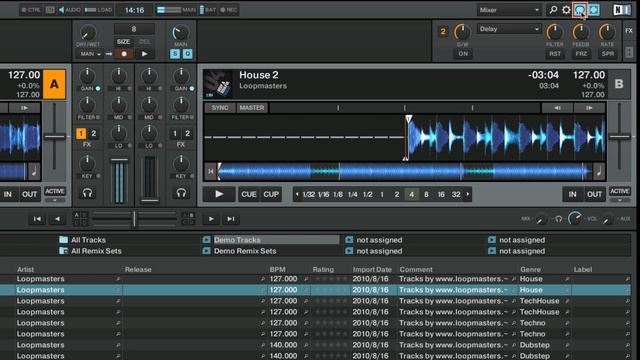Image resolution: width=640 pixels, height=360 pixels.
Task: Click the FRZ button in FX unit
Action: [581, 53]
